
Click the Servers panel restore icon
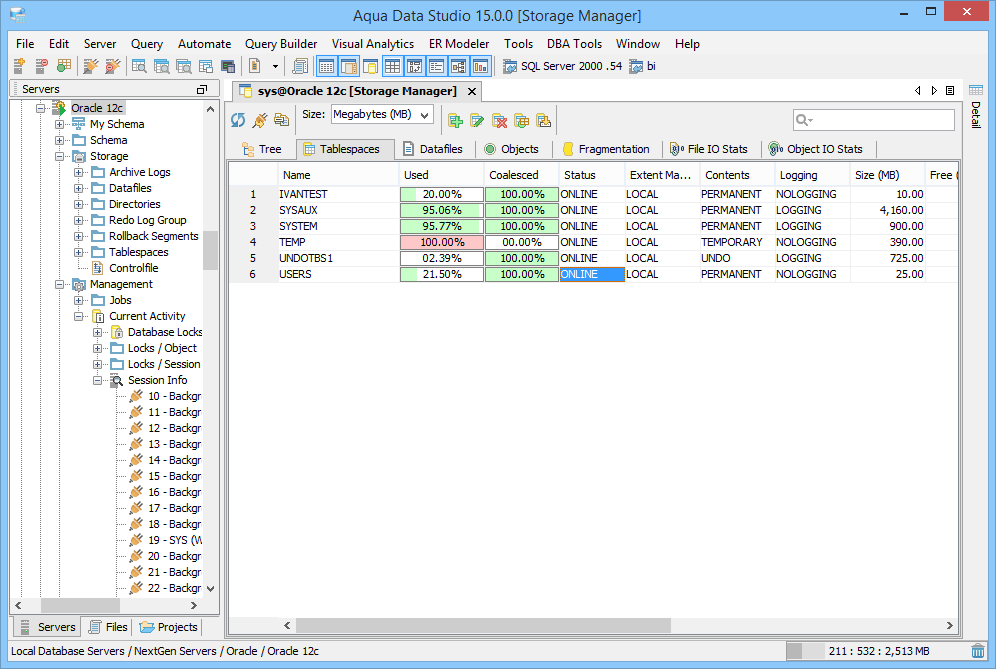click(x=202, y=90)
